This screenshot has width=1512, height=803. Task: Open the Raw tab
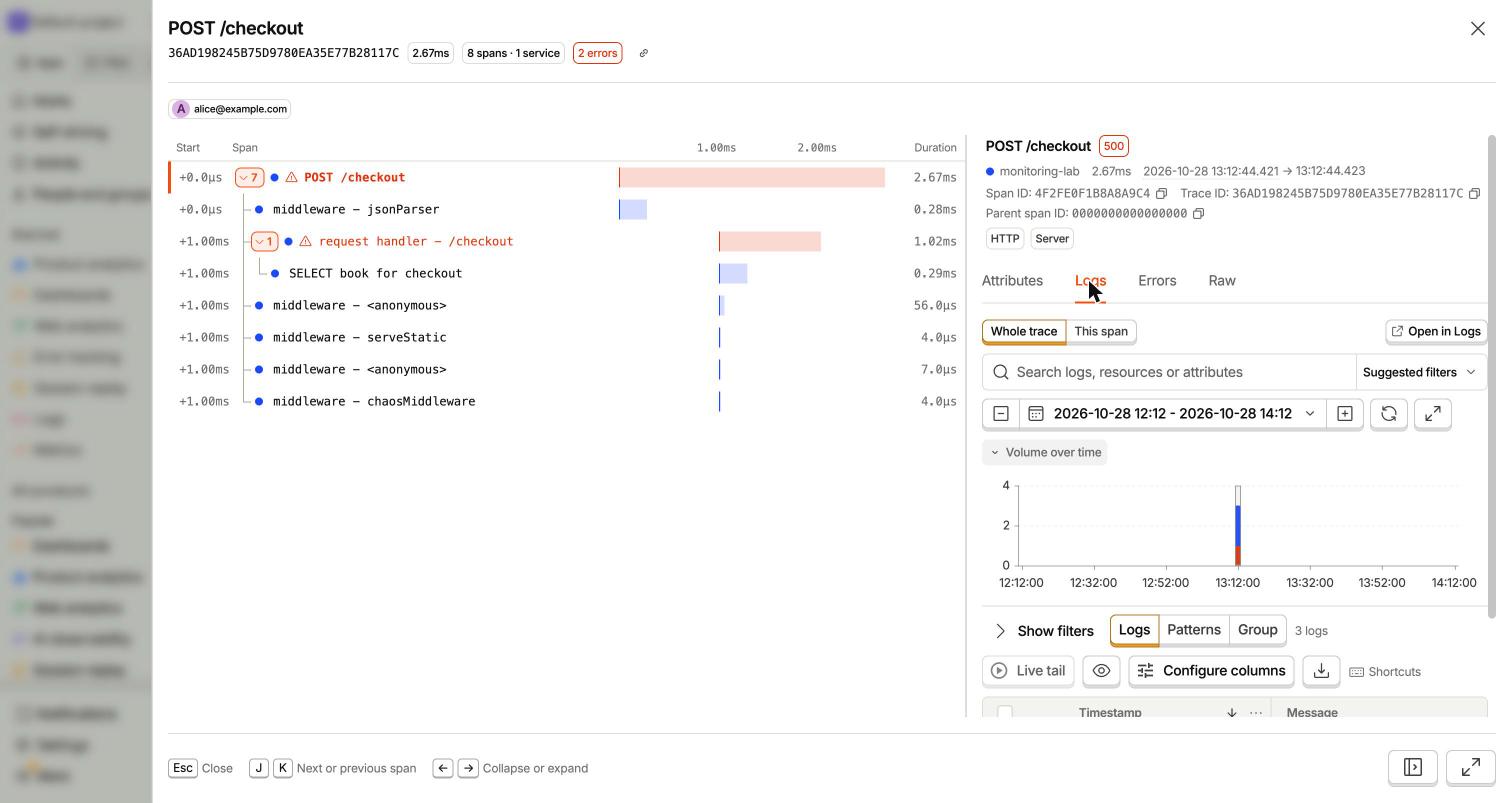coord(1222,281)
